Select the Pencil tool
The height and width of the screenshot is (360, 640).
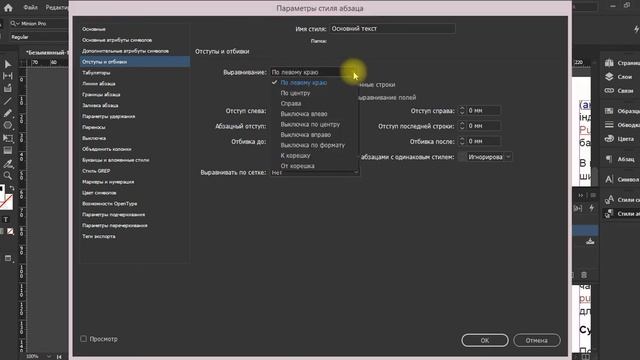tap(8, 113)
